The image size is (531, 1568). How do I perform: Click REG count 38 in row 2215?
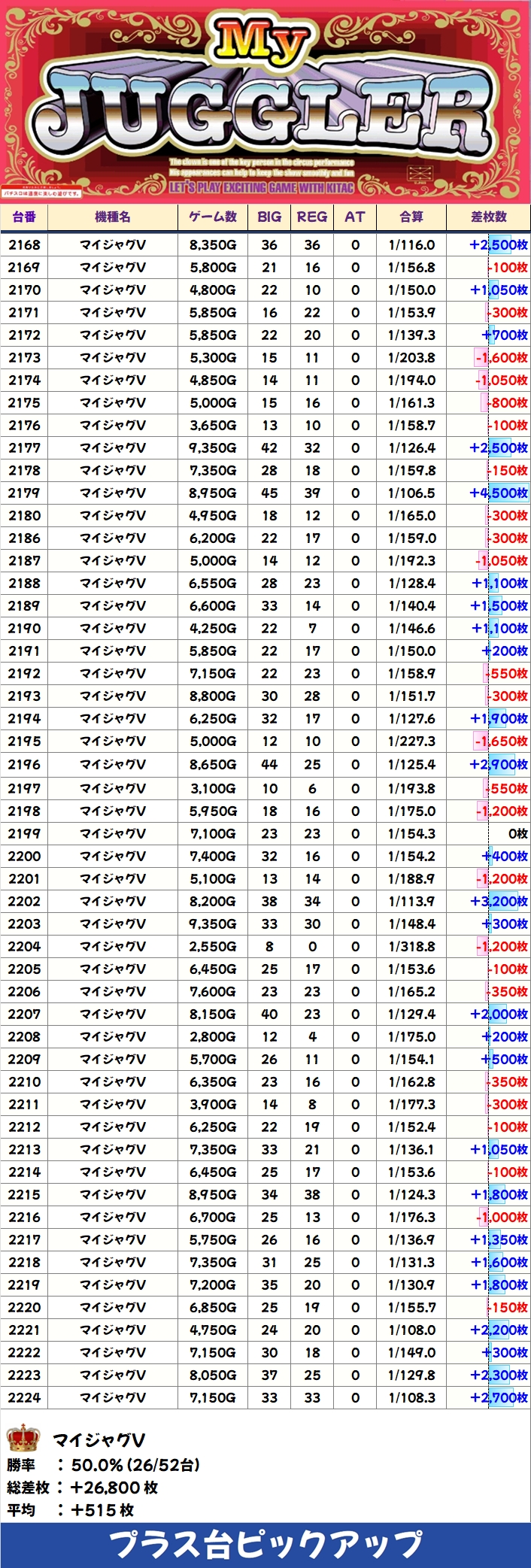(x=312, y=1194)
